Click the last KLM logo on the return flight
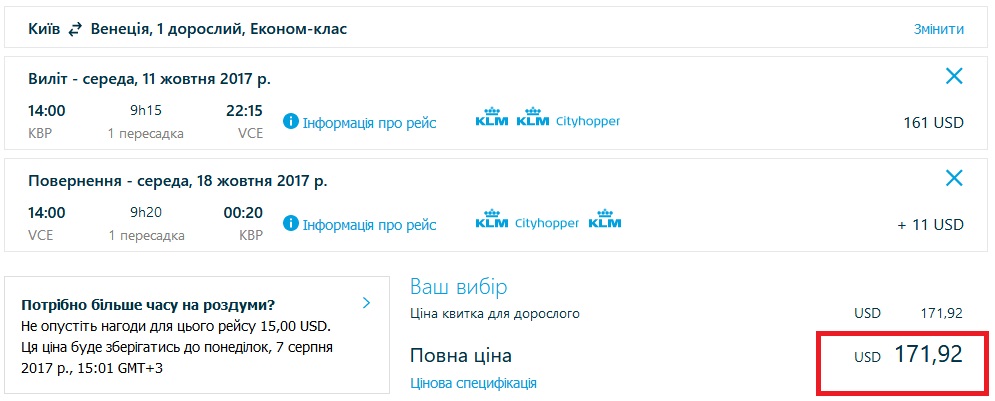The height and width of the screenshot is (401, 995). click(x=604, y=220)
